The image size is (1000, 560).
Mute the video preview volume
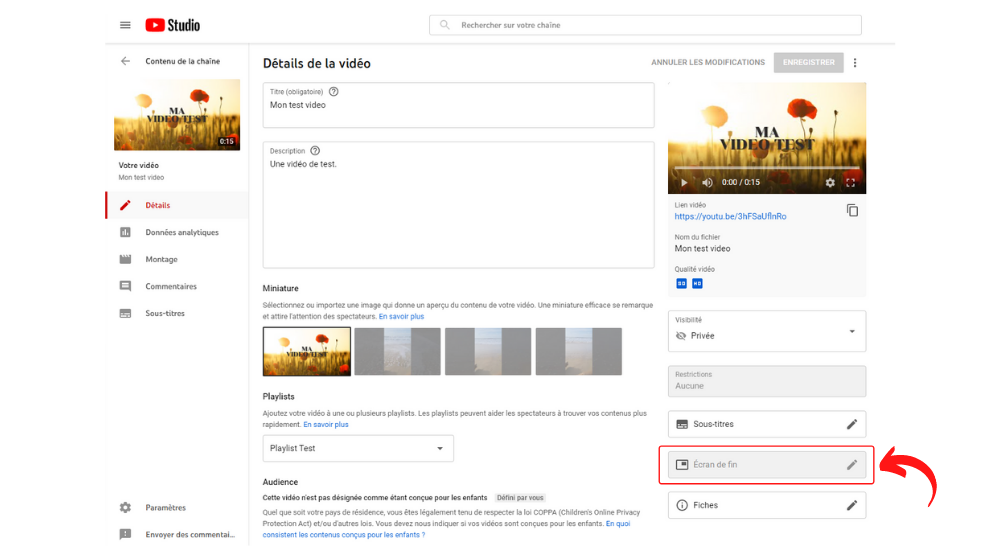[x=707, y=182]
